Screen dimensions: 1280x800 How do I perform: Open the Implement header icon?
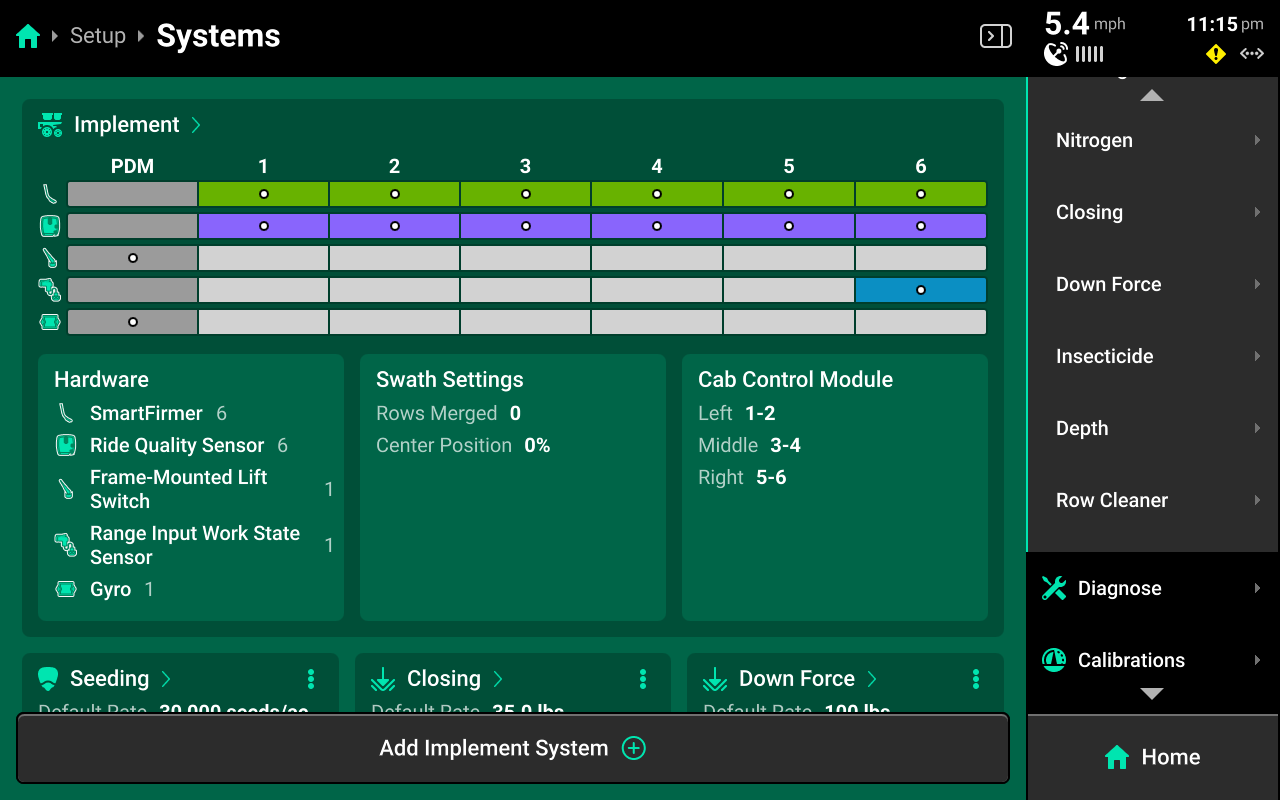pyautogui.click(x=50, y=125)
